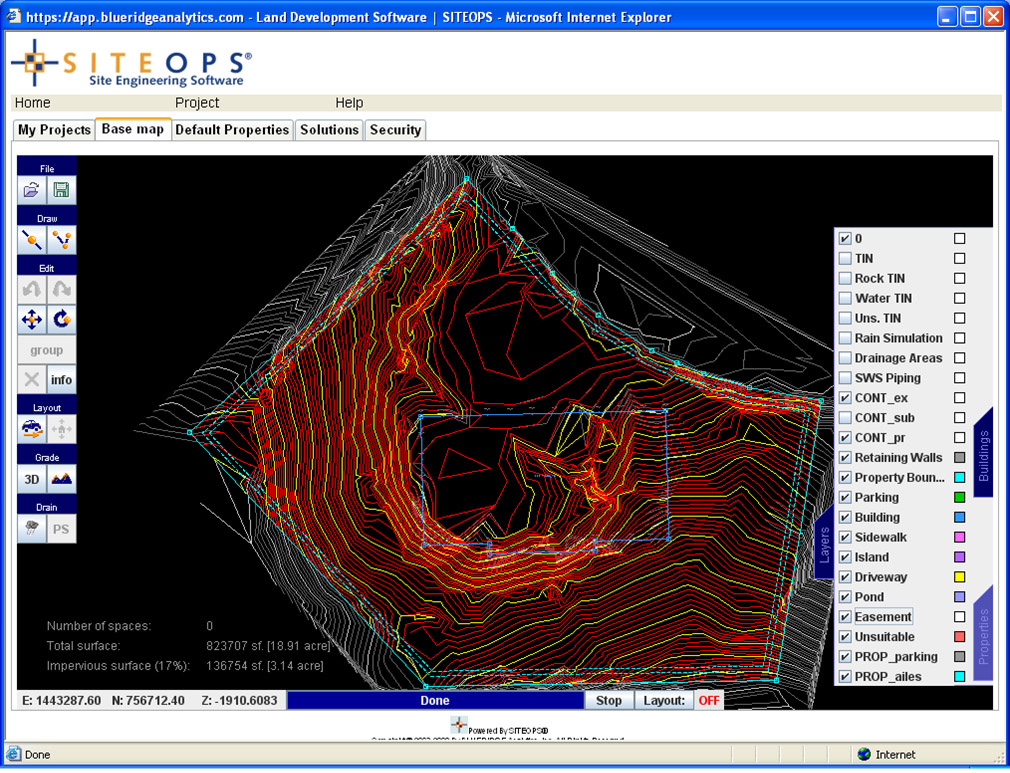Click the Save floppy disk icon
The width and height of the screenshot is (1010, 773).
(x=62, y=190)
